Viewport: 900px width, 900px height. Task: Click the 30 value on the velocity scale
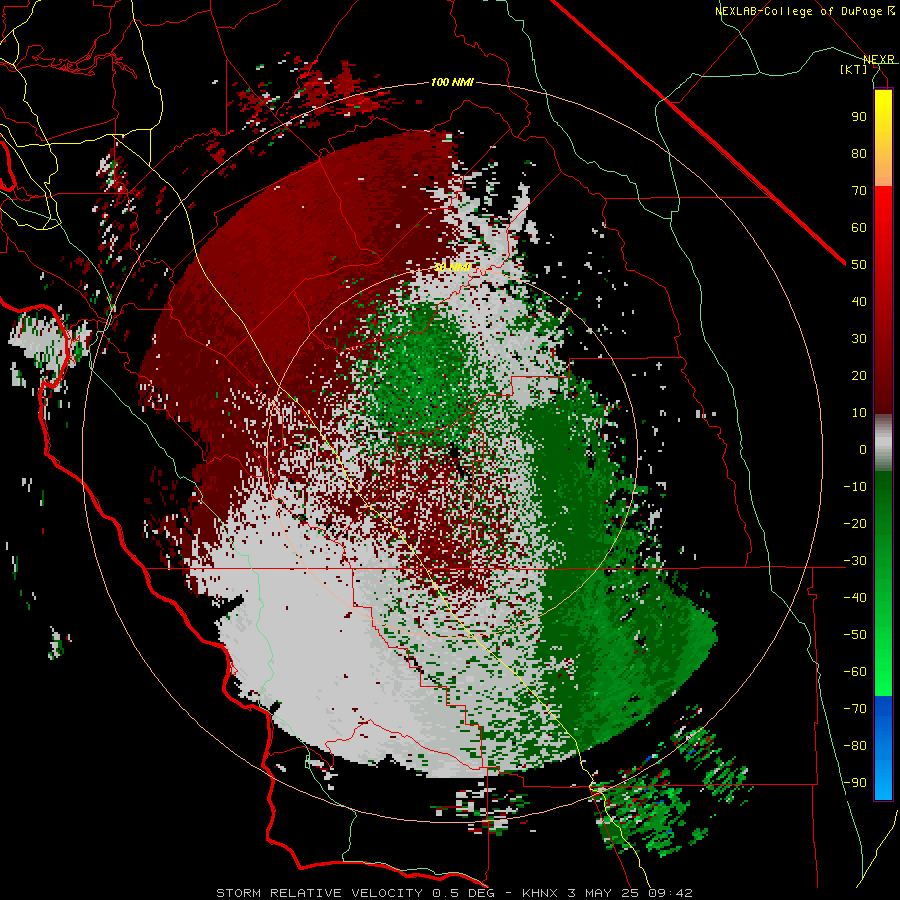coord(859,339)
